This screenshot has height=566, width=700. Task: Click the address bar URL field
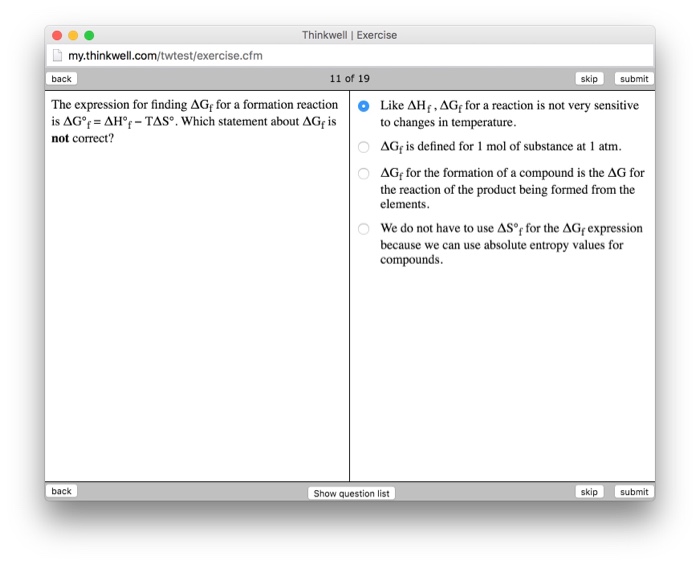(x=350, y=56)
